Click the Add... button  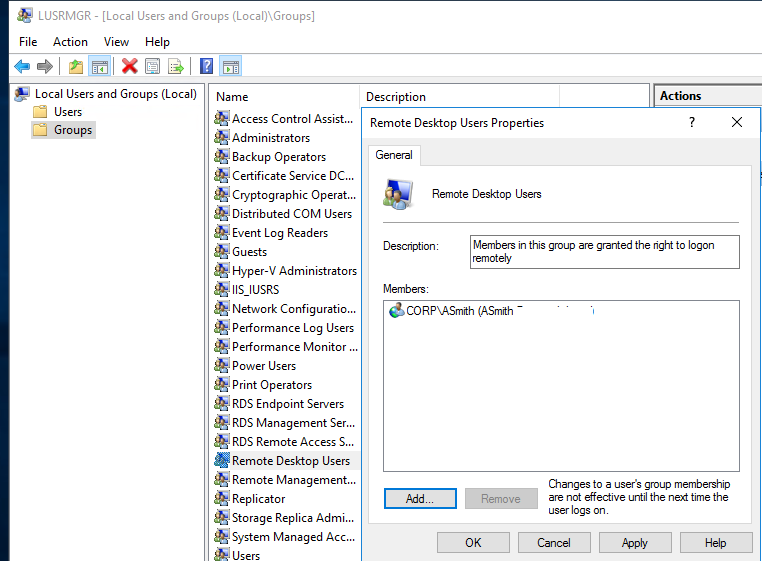pyautogui.click(x=420, y=499)
